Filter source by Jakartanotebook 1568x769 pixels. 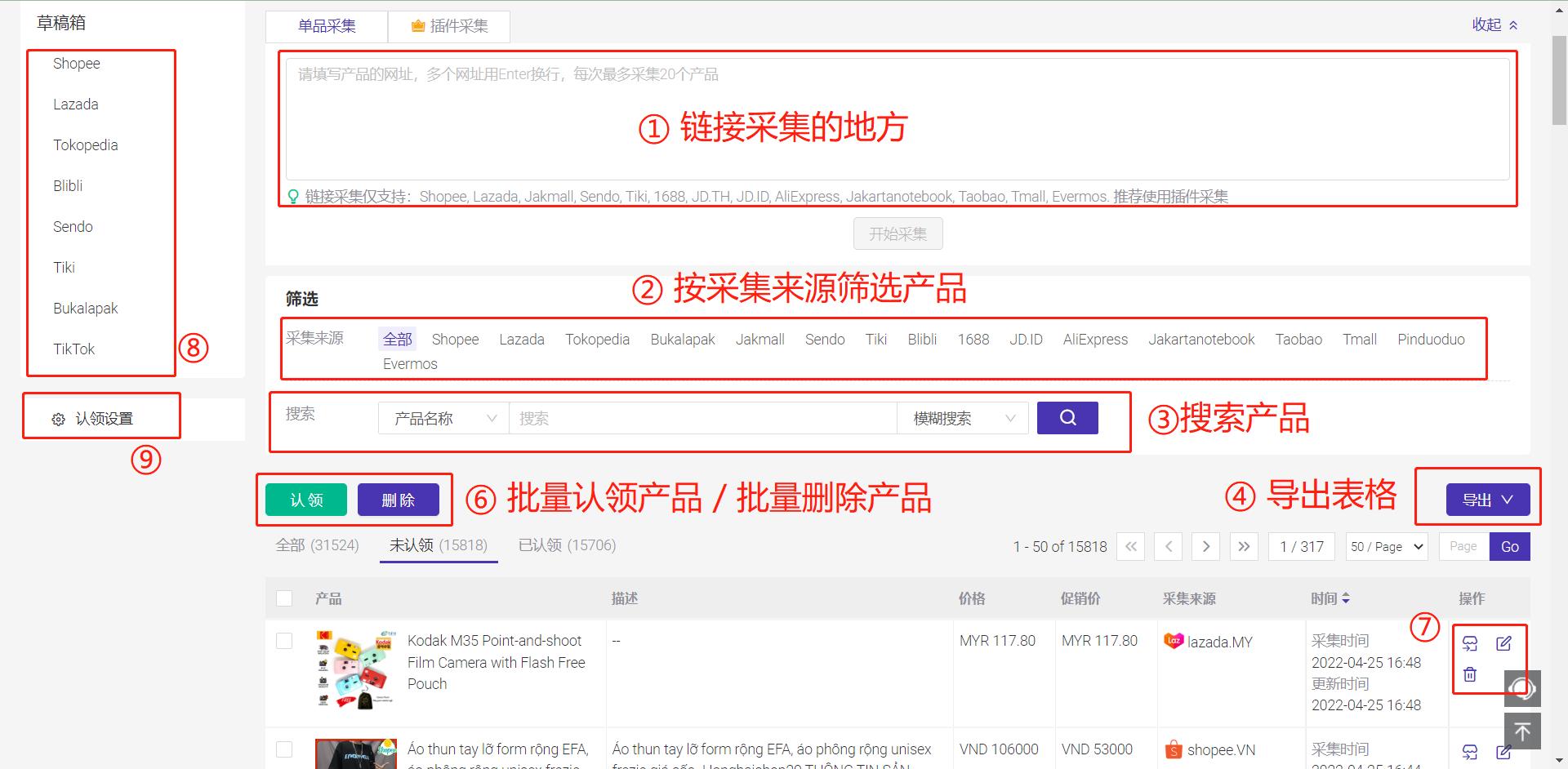1201,339
